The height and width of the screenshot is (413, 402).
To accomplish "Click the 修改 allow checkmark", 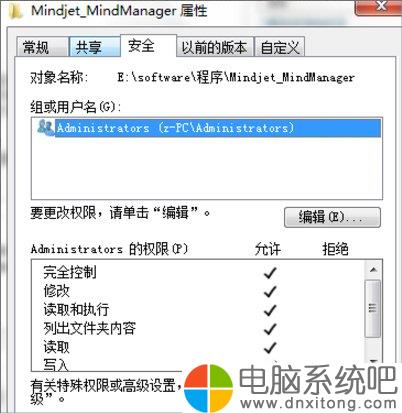I will tap(270, 291).
